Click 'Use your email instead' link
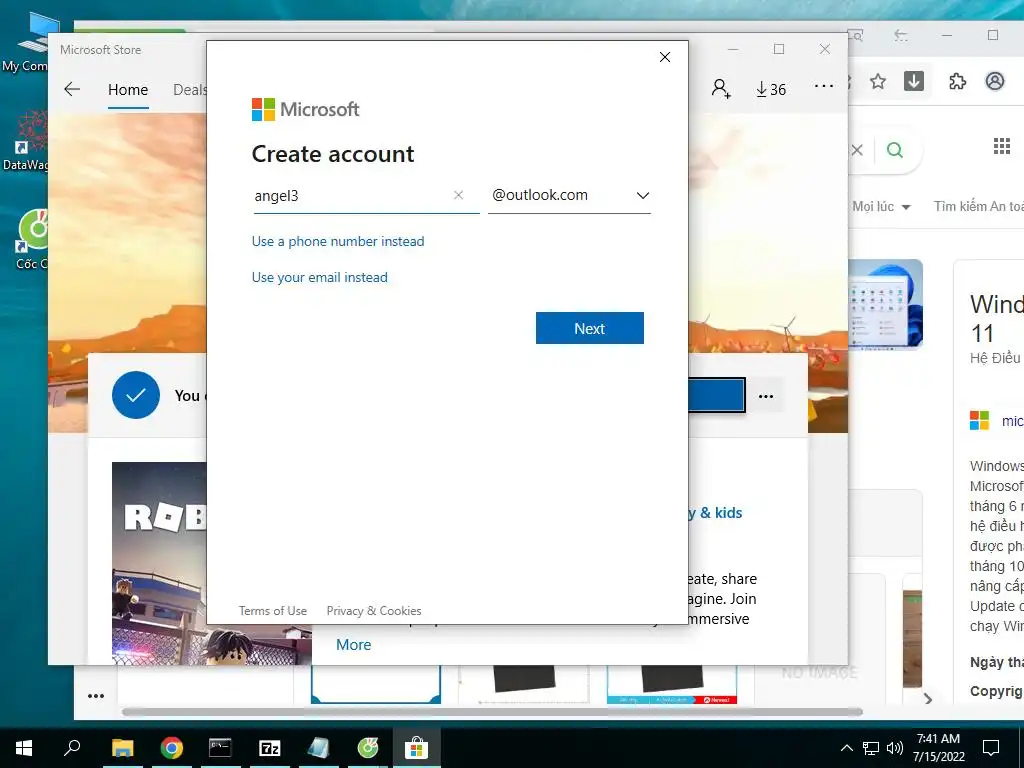Screen dimensions: 1024x768 point(319,278)
